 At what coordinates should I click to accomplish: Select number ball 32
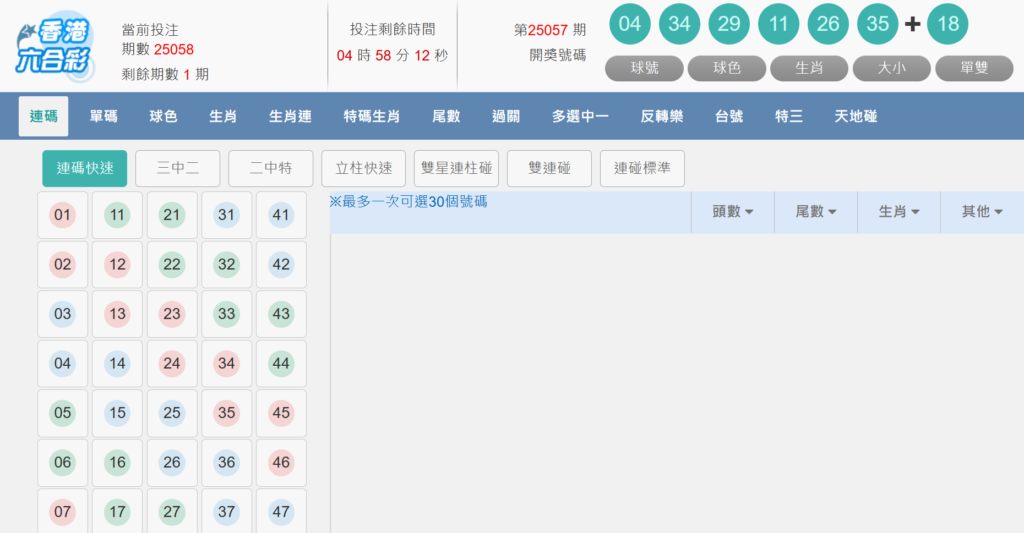coord(227,265)
